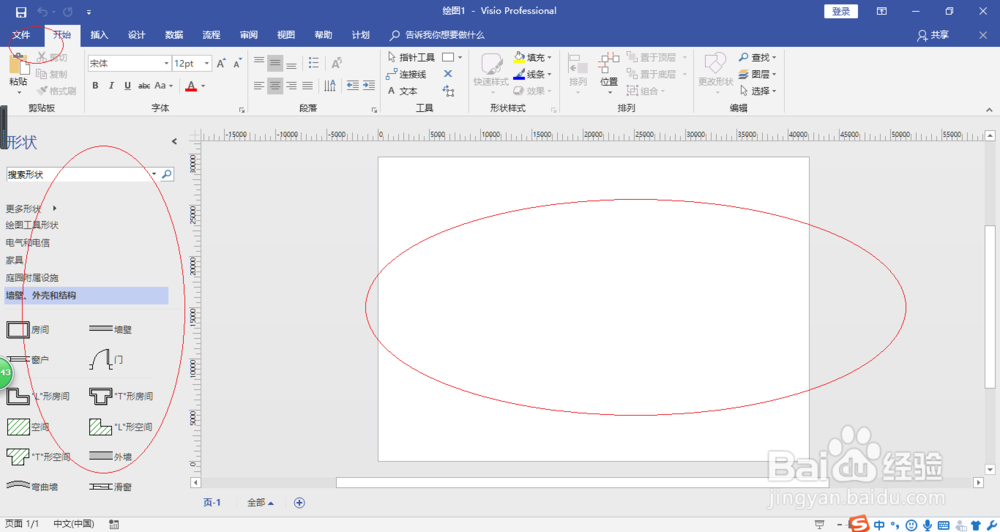
Task: Open the font color dropdown arrow
Action: [203, 85]
